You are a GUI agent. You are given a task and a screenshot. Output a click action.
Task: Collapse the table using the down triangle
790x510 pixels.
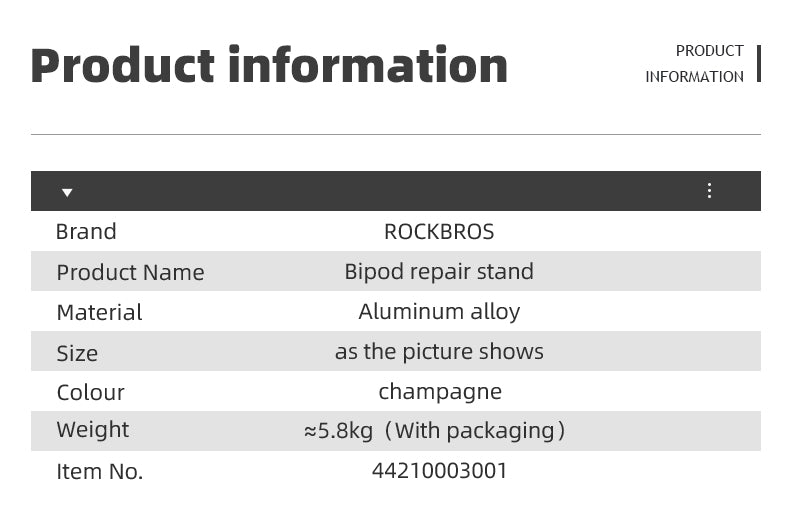[x=67, y=192]
